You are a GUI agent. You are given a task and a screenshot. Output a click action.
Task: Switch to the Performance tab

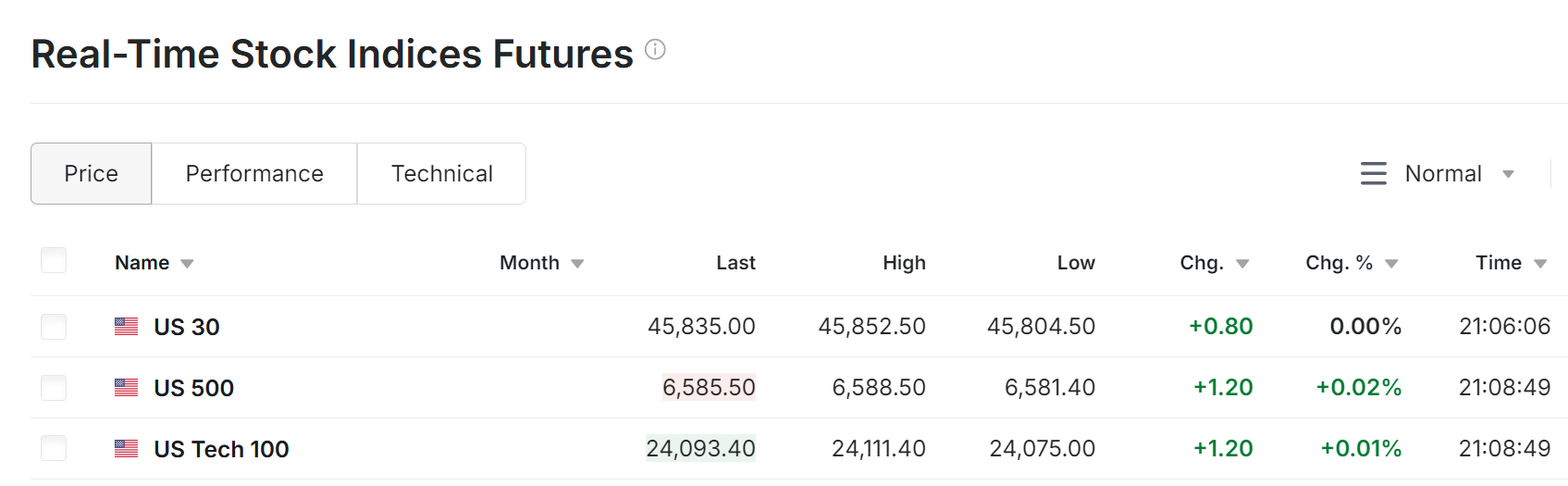[x=254, y=174]
